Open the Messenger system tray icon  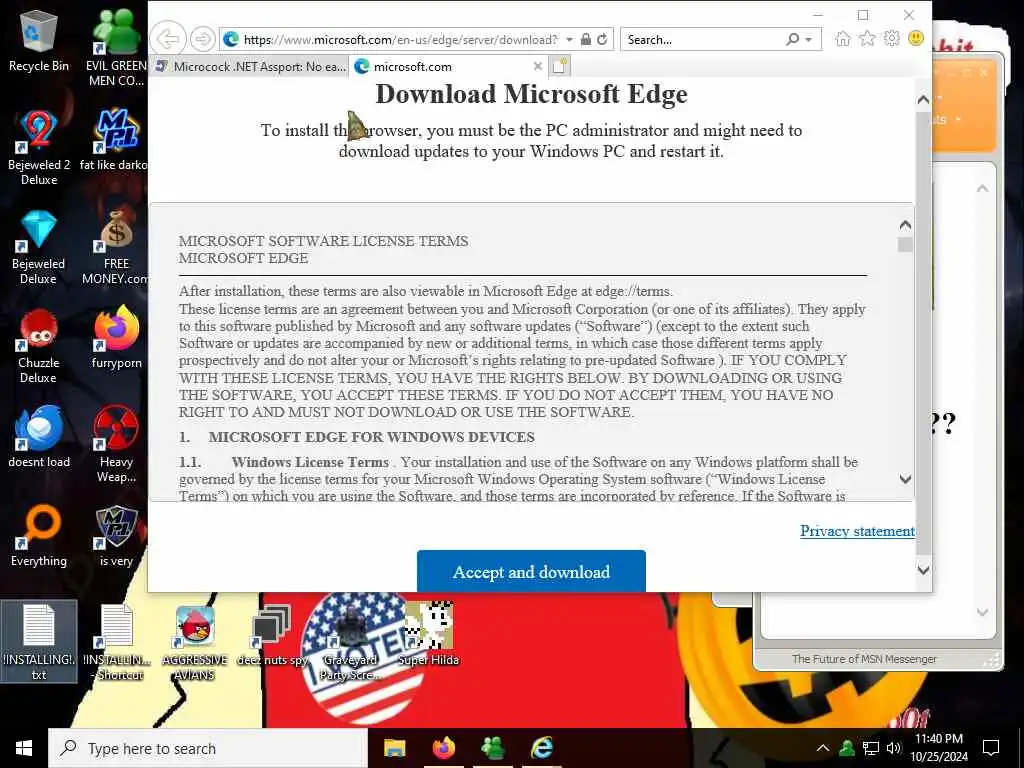(x=847, y=748)
